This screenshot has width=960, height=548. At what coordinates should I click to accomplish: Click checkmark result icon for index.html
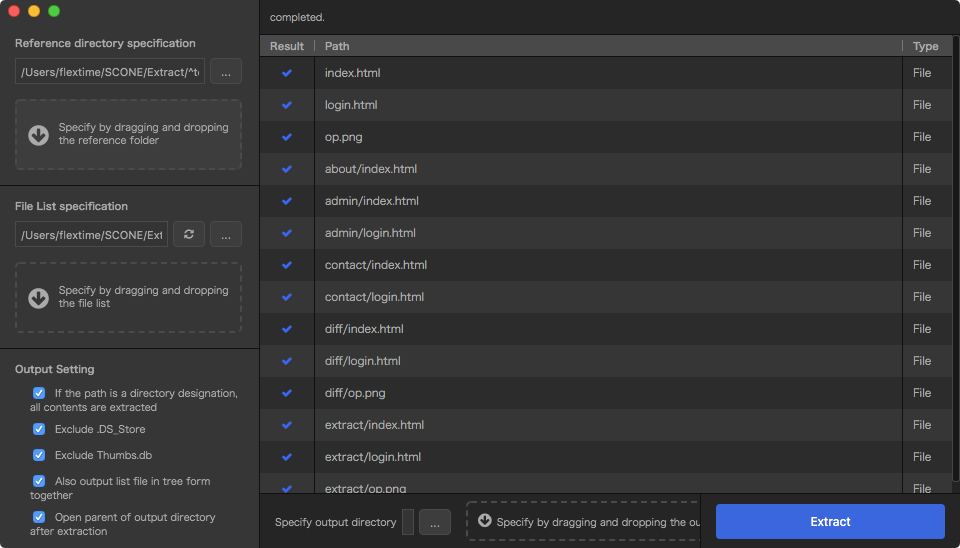coord(287,73)
